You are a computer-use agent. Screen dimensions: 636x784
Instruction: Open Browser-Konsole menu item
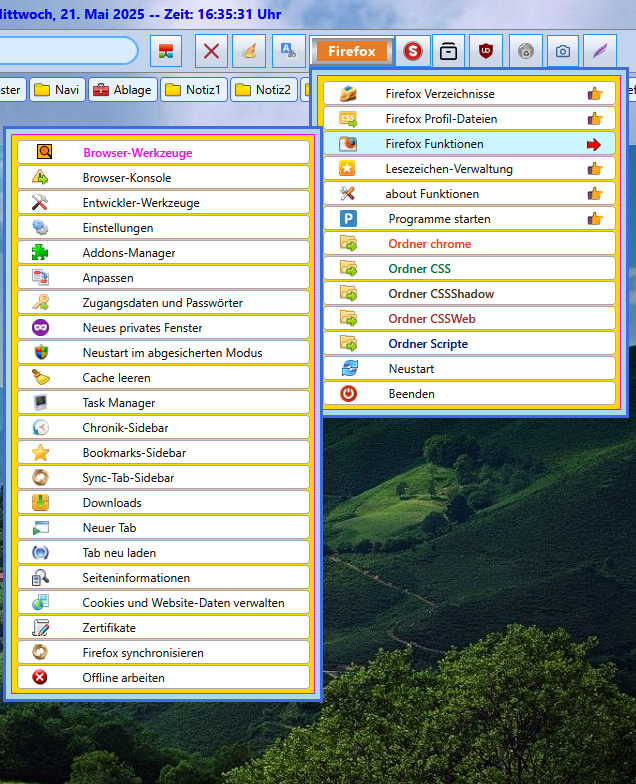163,178
